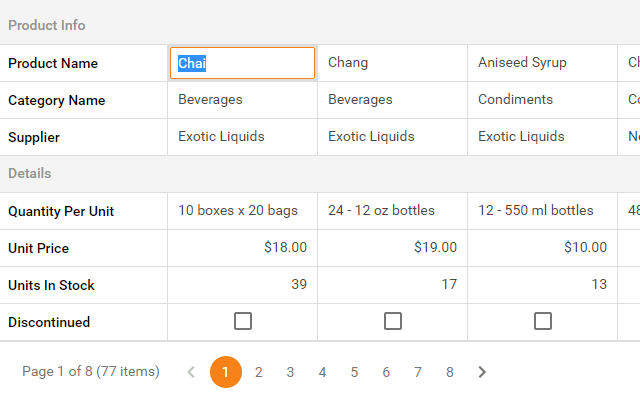Go to page 7
Image resolution: width=640 pixels, height=400 pixels.
(x=418, y=372)
